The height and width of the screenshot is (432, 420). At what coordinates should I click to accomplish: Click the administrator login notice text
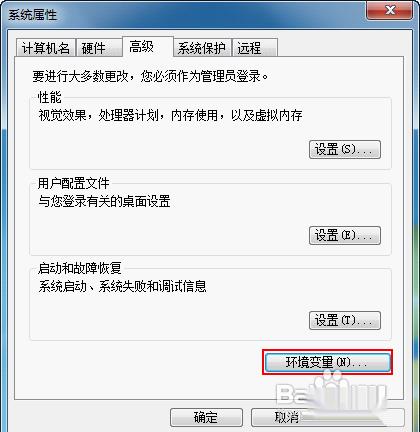coord(150,76)
